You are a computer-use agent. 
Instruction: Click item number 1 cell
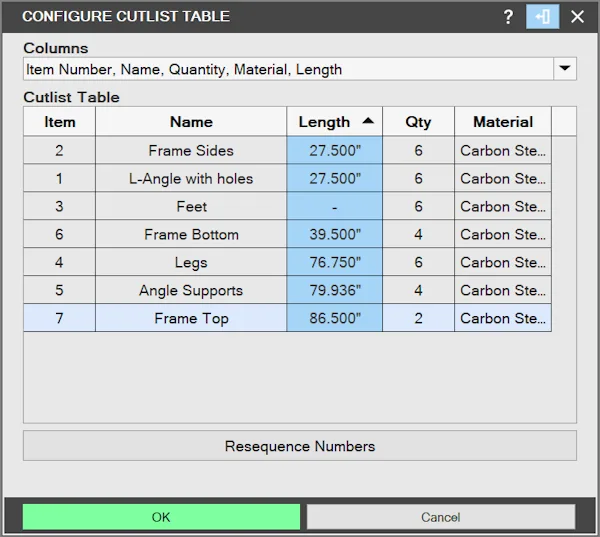(59, 178)
